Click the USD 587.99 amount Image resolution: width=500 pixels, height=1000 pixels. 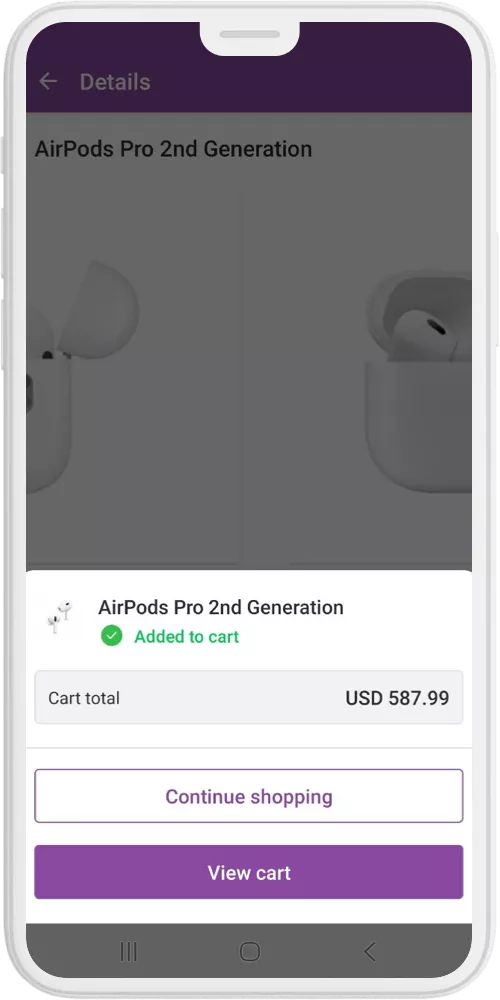pos(397,698)
